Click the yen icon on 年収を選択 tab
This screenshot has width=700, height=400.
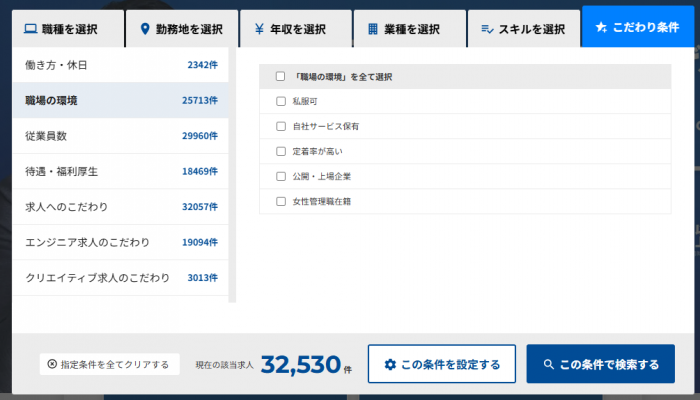pyautogui.click(x=259, y=29)
